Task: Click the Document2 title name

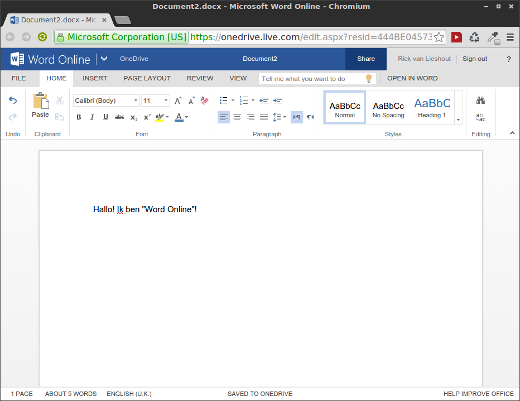Action: pyautogui.click(x=260, y=59)
